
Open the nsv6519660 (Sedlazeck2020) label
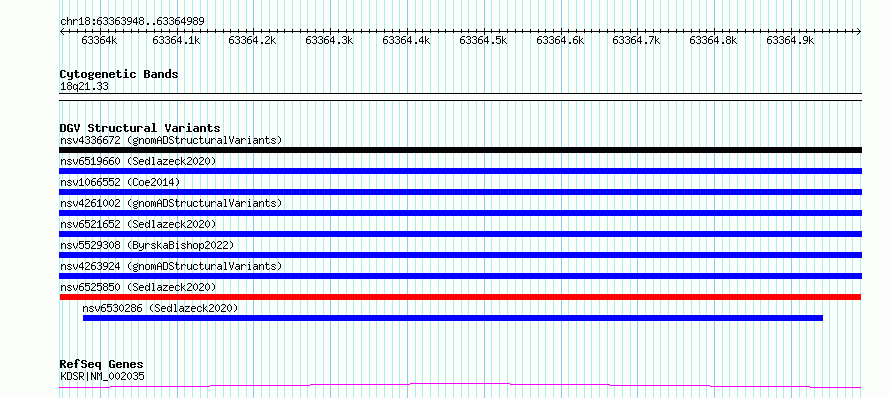point(138,161)
